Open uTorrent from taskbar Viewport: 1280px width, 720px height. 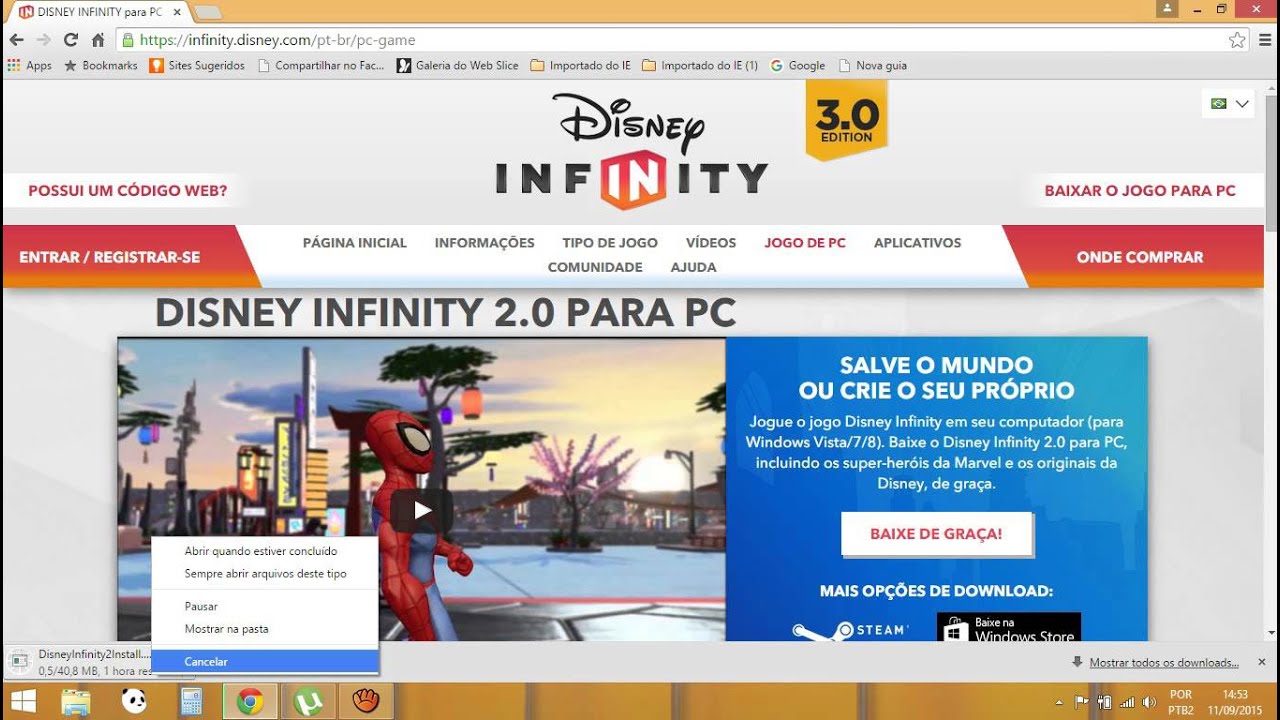[x=308, y=701]
